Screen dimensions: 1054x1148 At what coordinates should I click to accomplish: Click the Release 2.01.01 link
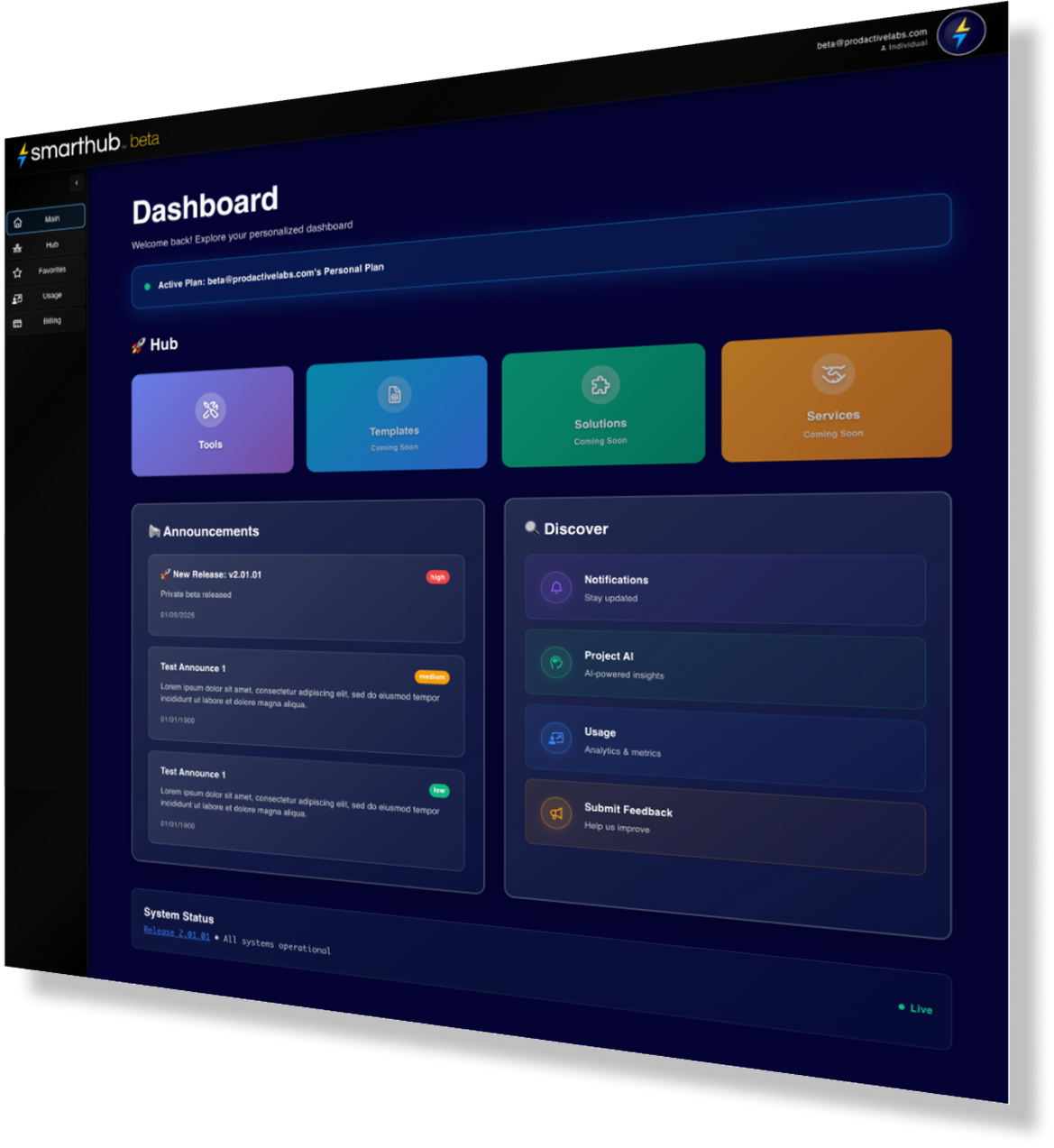pyautogui.click(x=177, y=932)
